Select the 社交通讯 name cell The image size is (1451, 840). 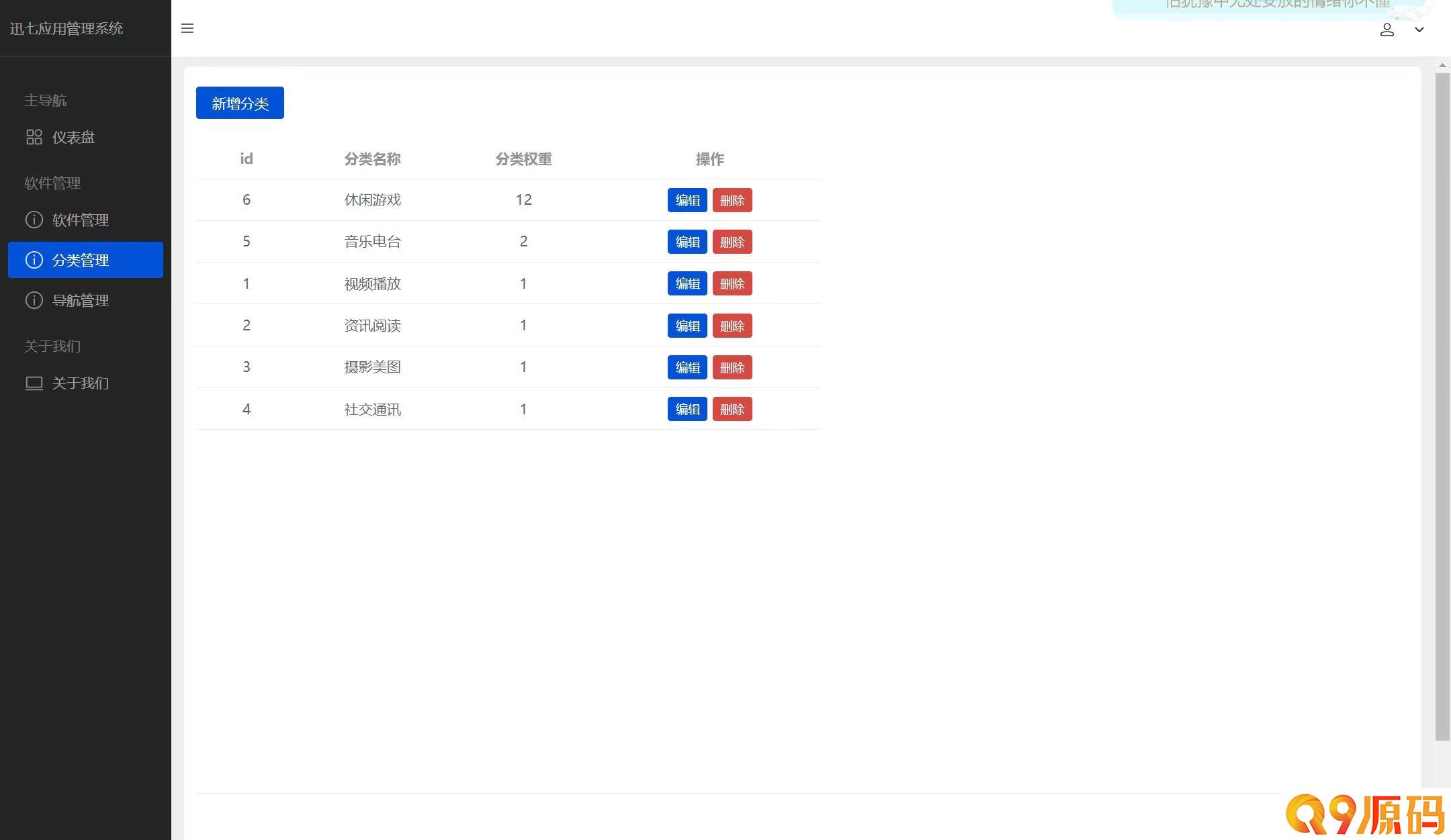point(372,409)
